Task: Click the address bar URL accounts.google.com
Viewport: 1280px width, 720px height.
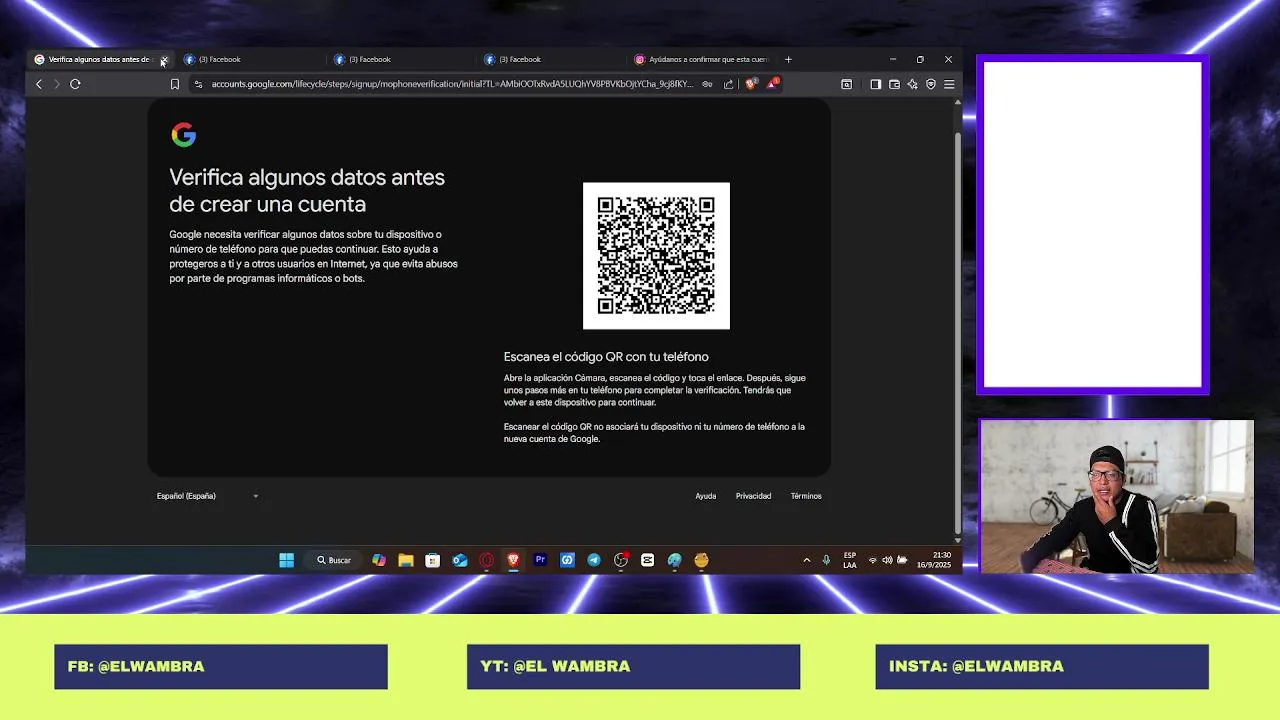Action: tap(452, 84)
